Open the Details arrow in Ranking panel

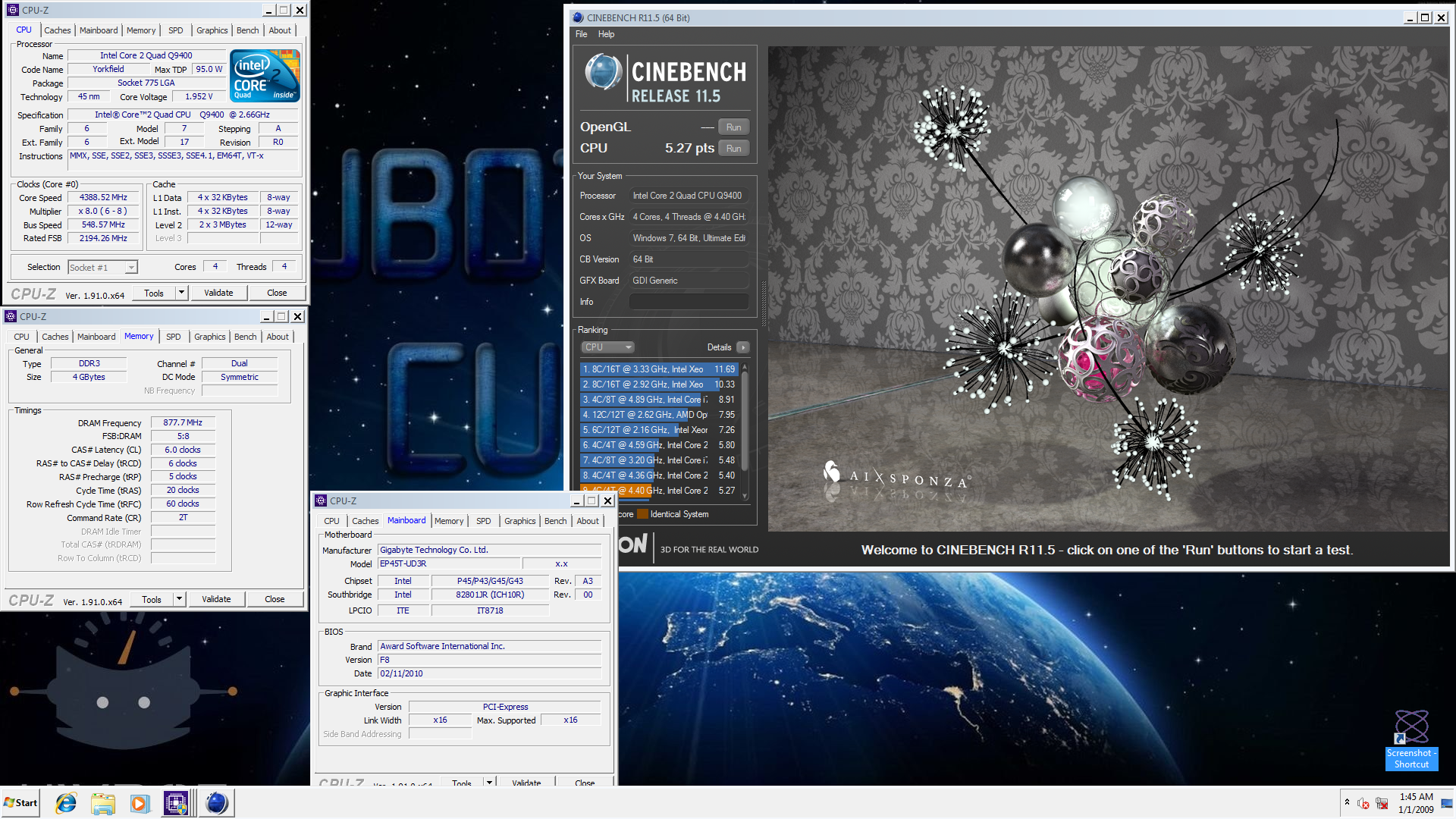tap(742, 347)
